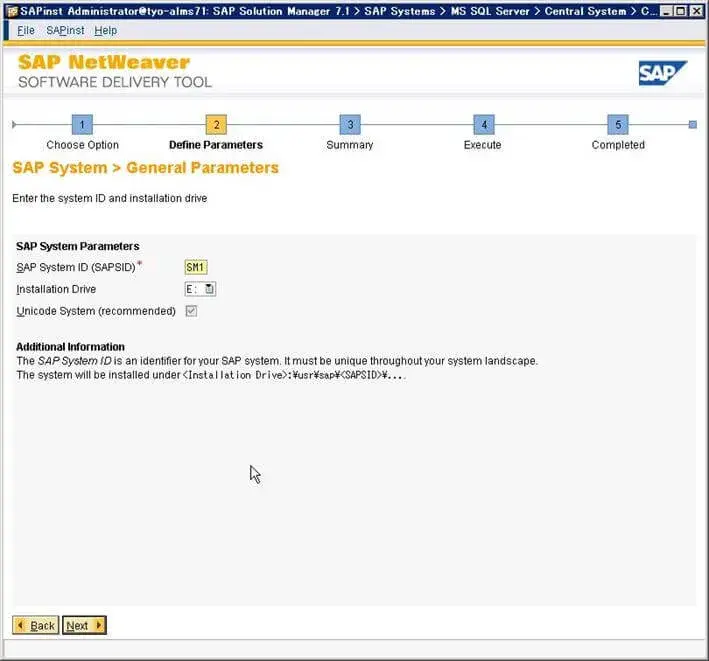Image resolution: width=709 pixels, height=661 pixels.
Task: Click the SAP logo
Action: 662,73
